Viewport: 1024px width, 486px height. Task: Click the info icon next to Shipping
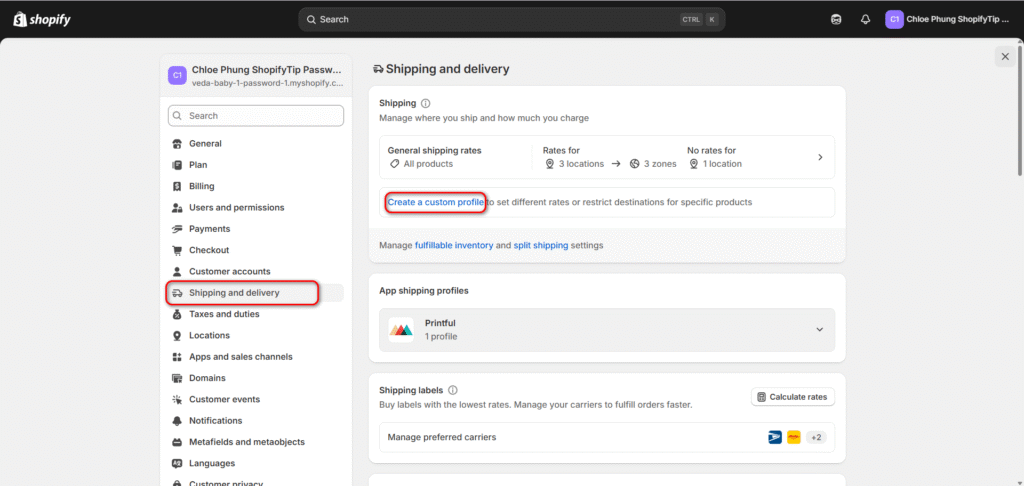[x=426, y=103]
